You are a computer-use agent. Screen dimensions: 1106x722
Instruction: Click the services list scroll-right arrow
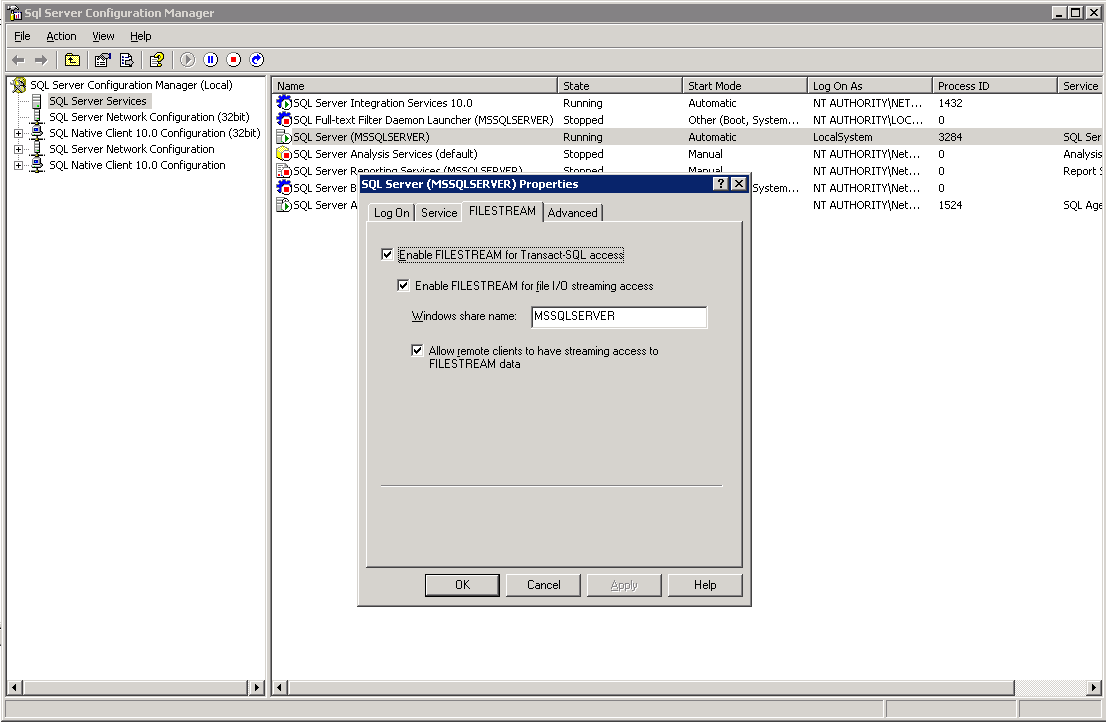click(x=1093, y=687)
